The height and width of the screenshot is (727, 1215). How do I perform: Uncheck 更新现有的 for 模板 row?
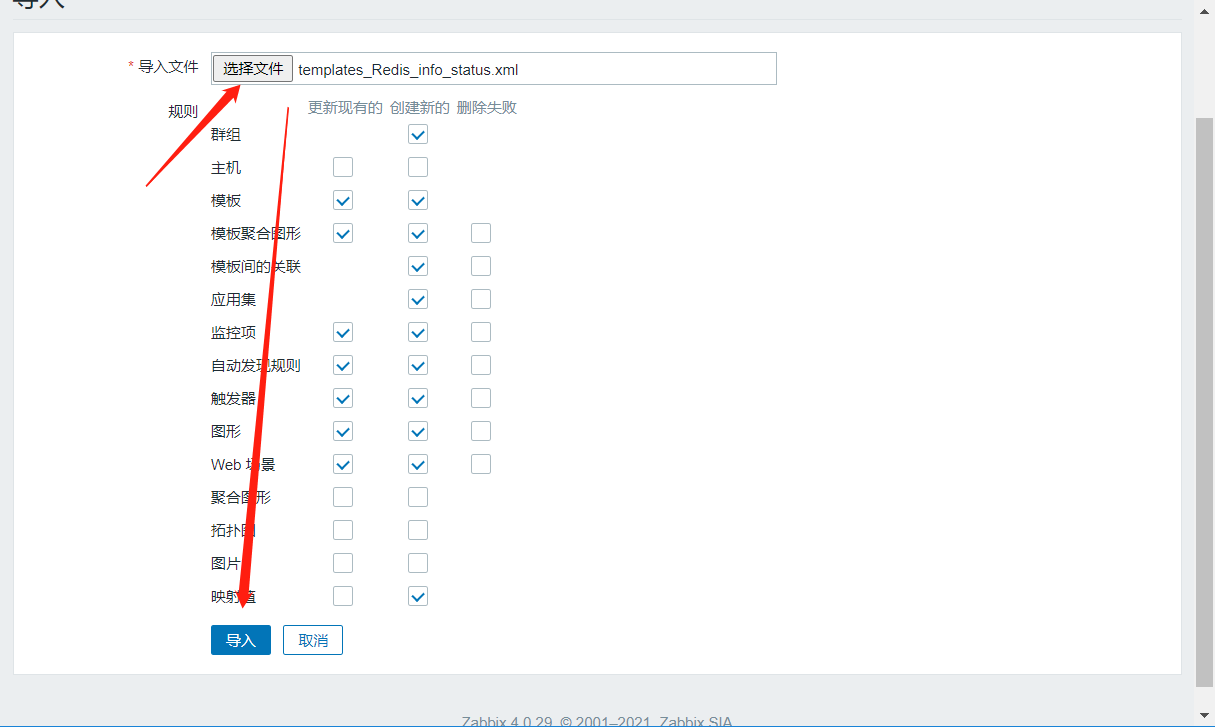[x=343, y=201]
